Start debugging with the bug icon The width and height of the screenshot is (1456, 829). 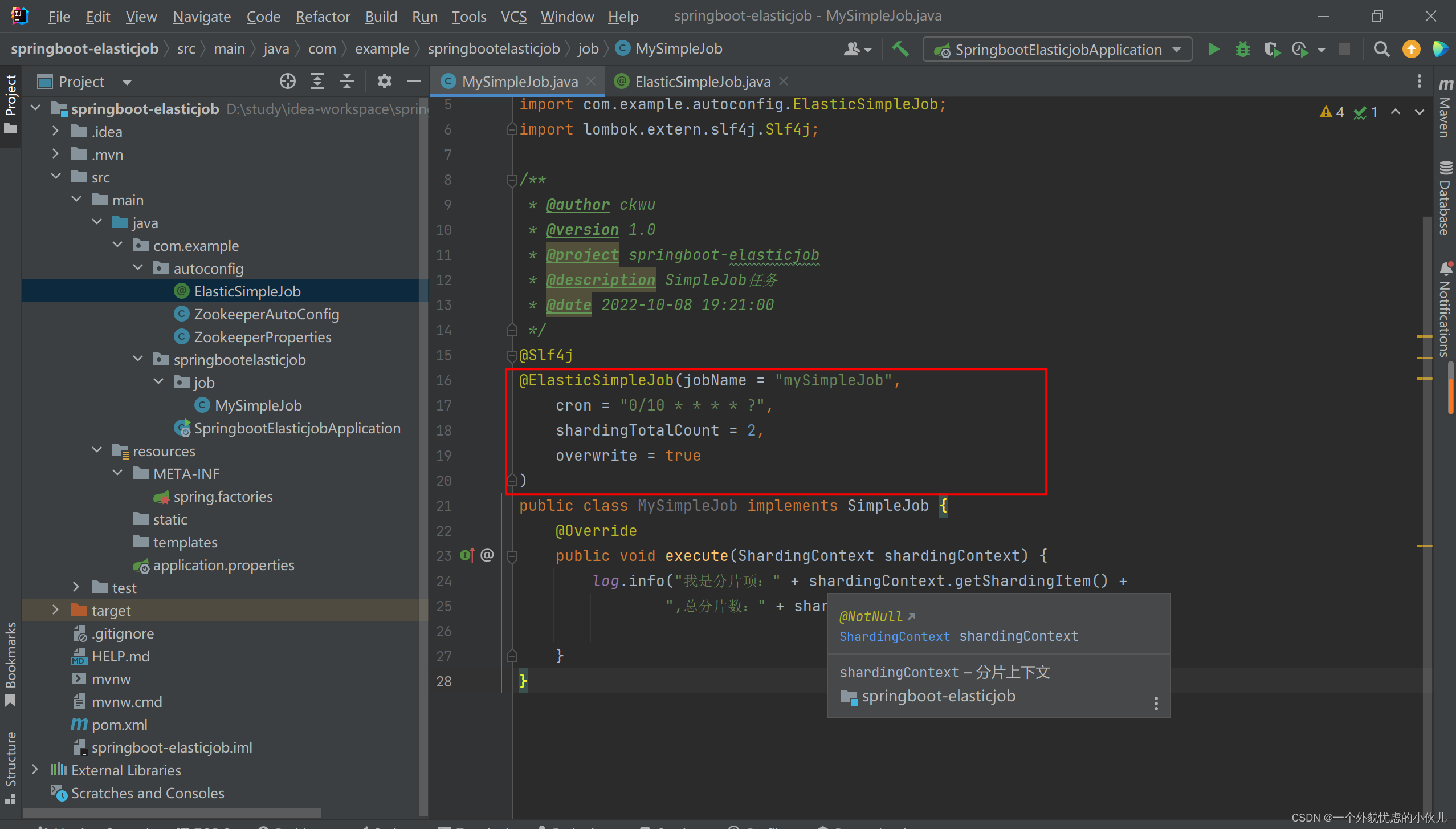(x=1242, y=50)
